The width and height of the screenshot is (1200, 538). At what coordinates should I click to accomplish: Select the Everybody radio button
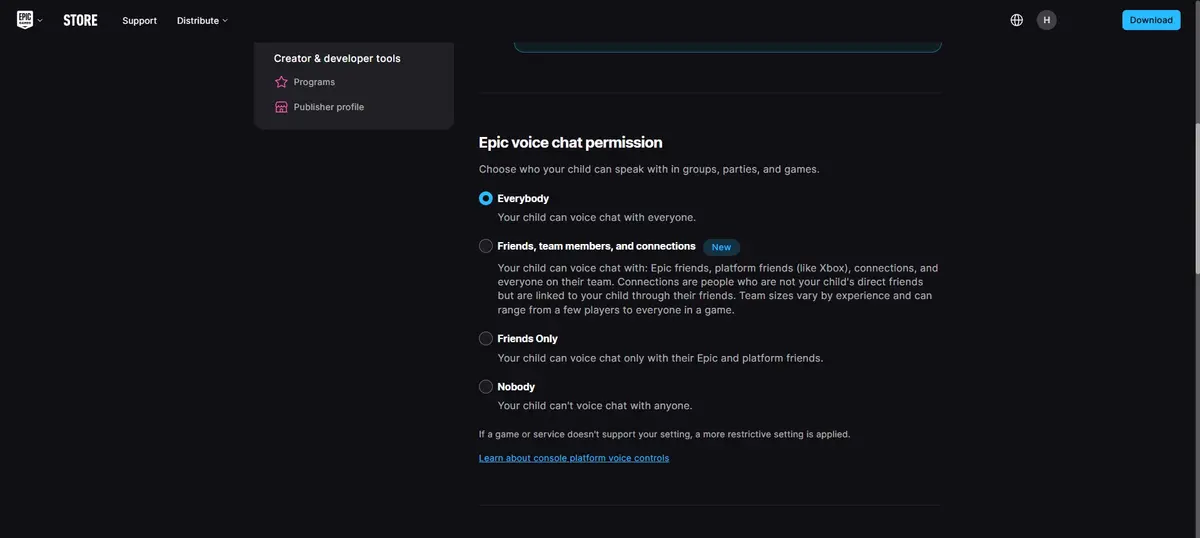click(x=486, y=198)
